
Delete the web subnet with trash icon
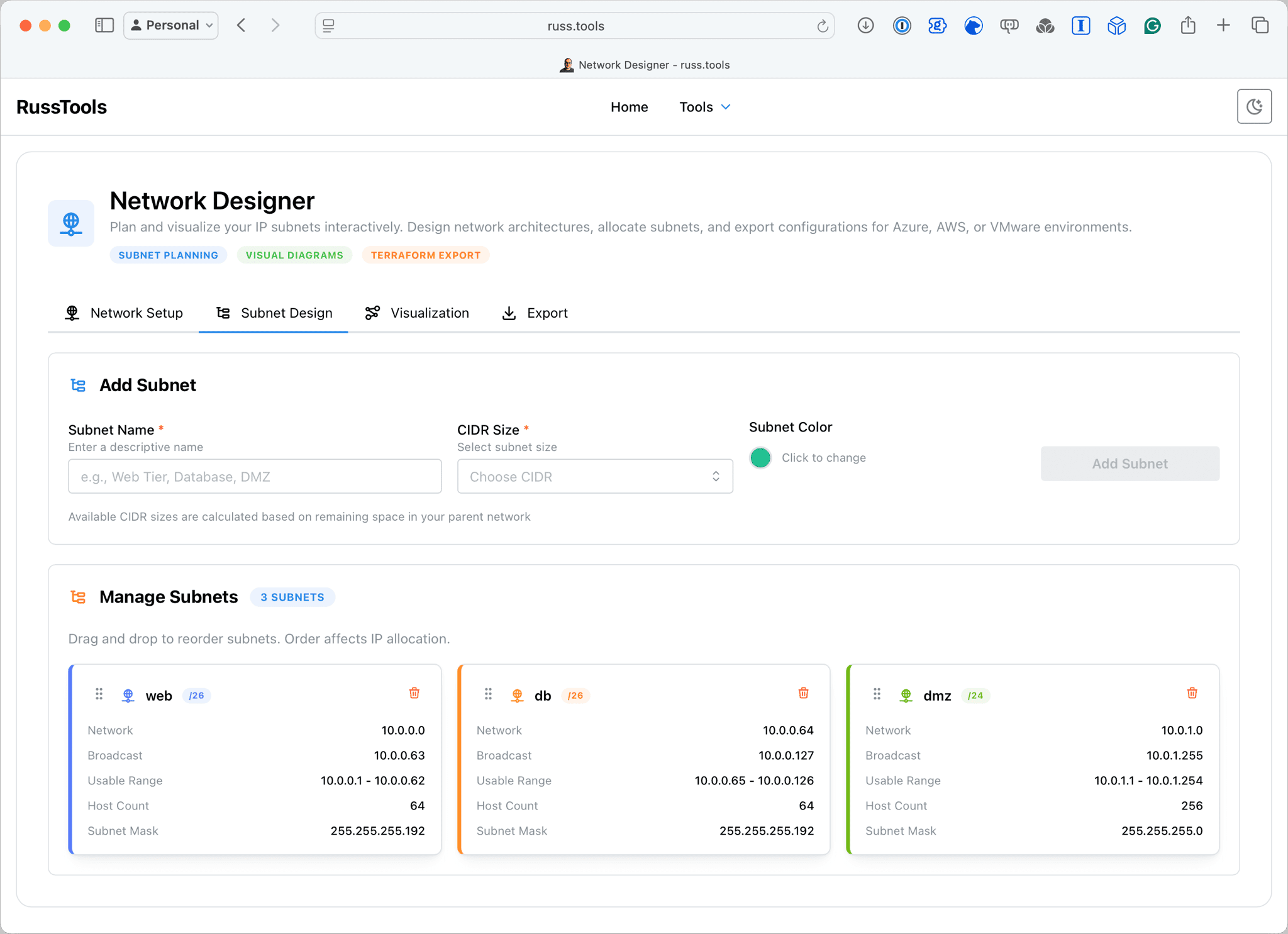pyautogui.click(x=414, y=693)
